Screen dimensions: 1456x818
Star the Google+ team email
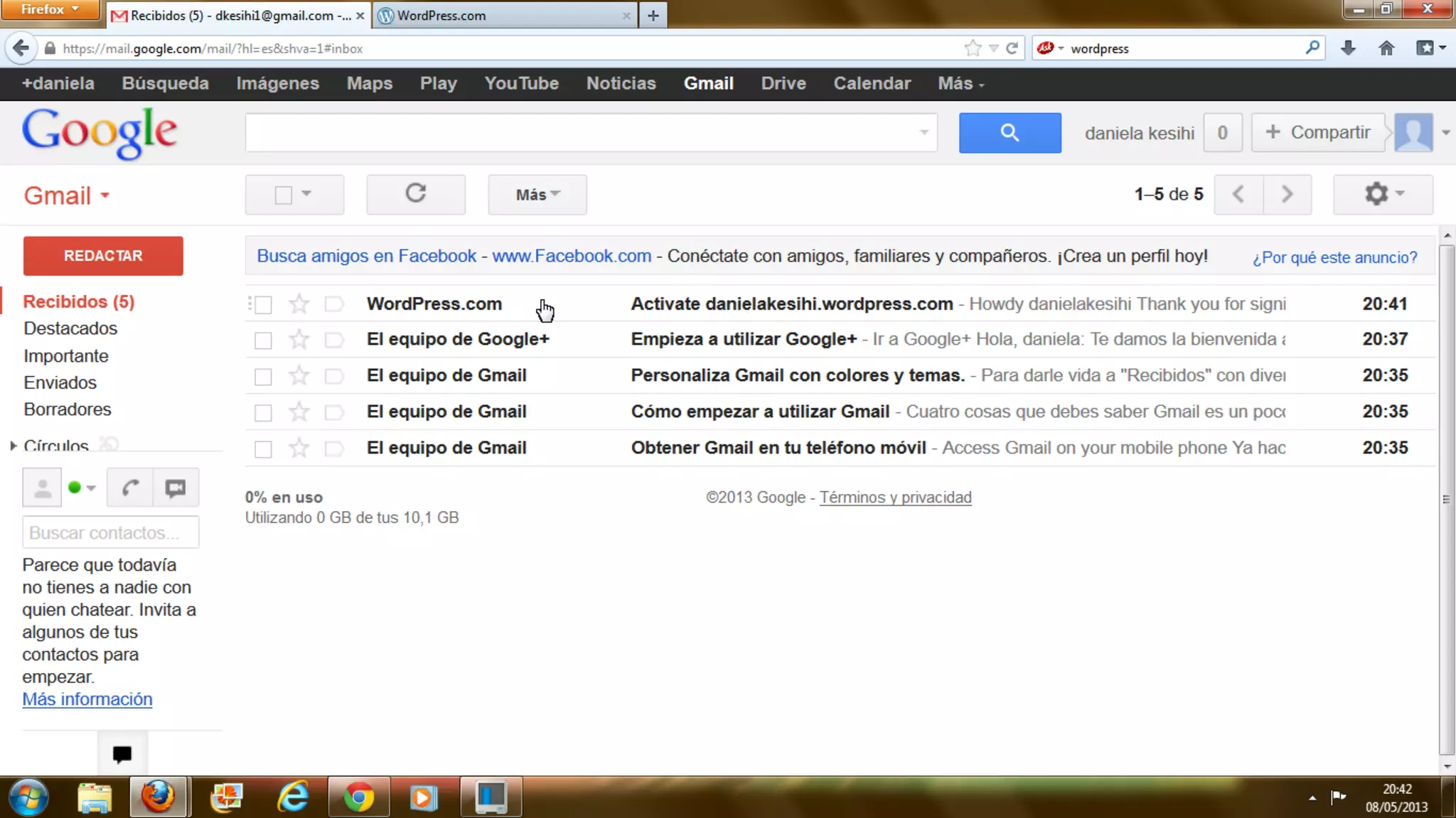click(x=299, y=340)
